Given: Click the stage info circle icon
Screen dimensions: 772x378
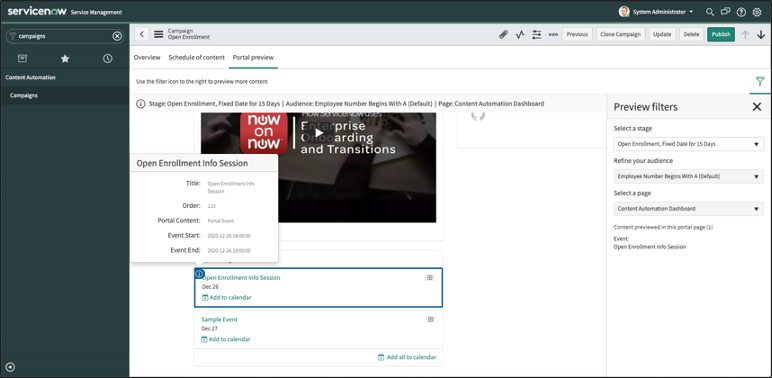Looking at the screenshot, I should pyautogui.click(x=141, y=104).
